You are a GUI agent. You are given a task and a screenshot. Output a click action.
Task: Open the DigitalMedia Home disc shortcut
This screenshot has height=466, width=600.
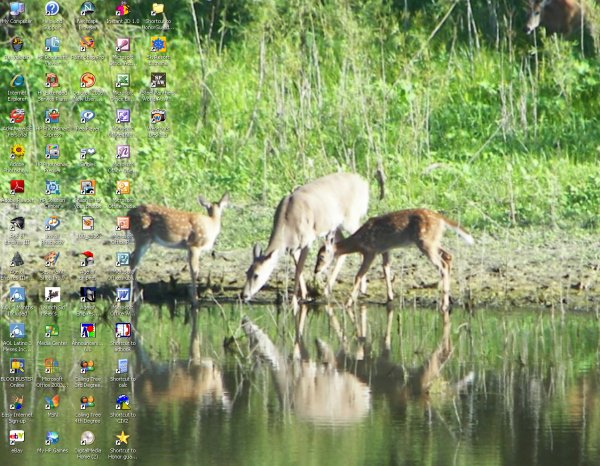(87, 438)
